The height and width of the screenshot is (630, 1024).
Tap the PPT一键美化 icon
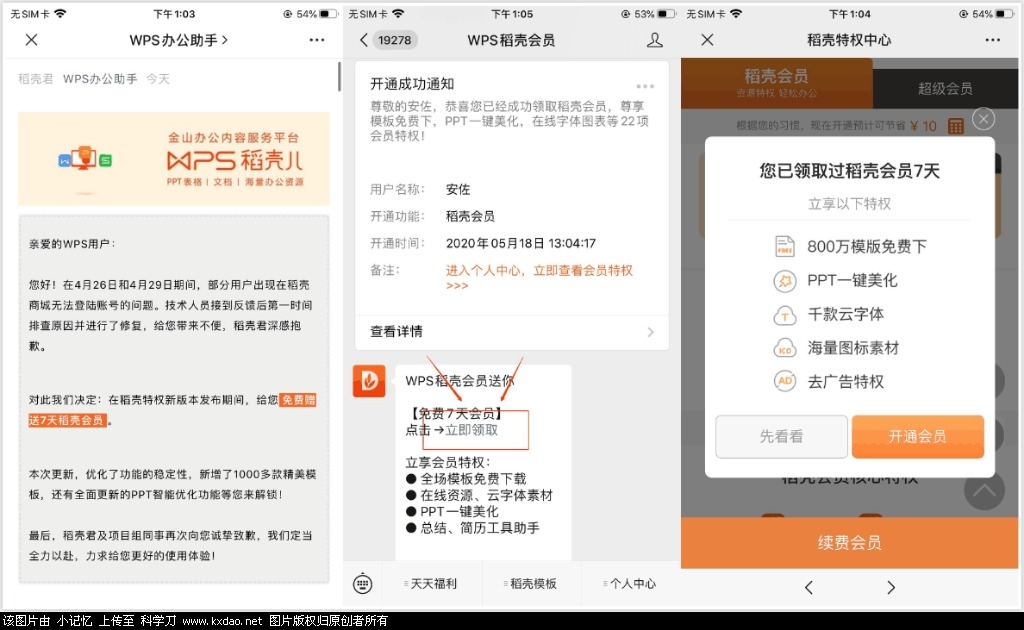point(785,281)
